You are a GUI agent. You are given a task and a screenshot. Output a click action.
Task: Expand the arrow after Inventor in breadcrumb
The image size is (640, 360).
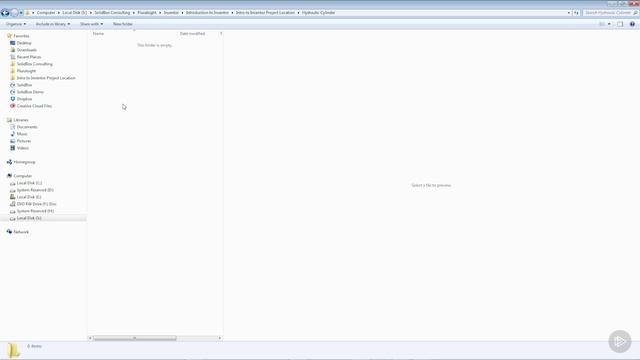point(182,13)
